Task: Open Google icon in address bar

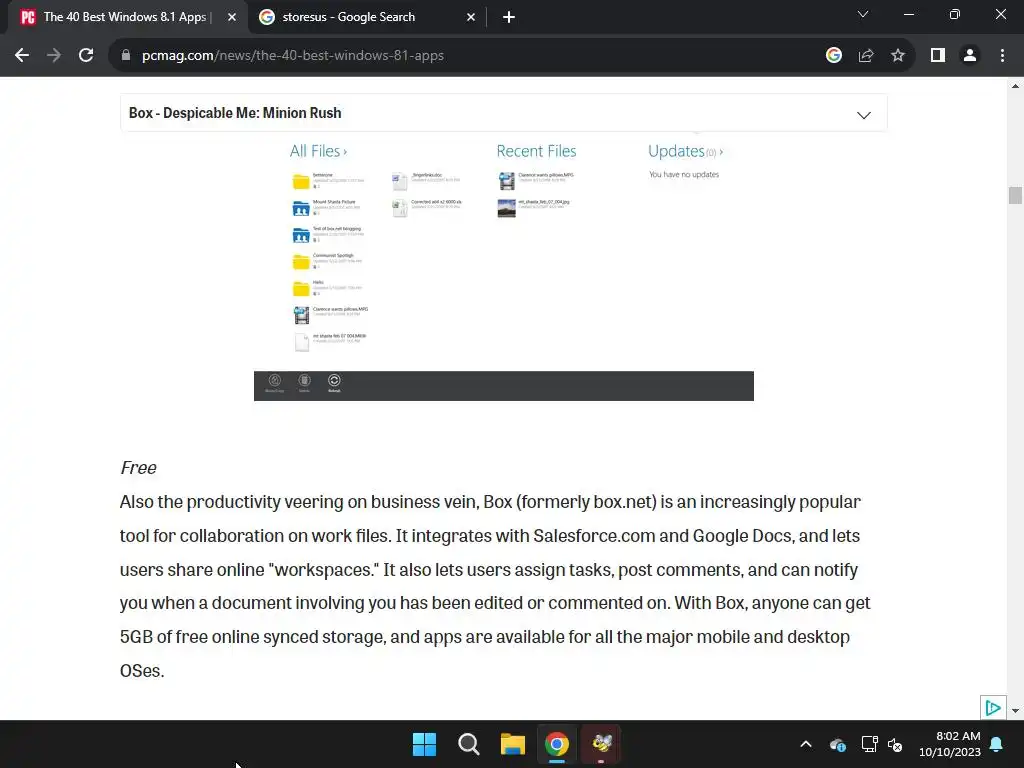Action: pyautogui.click(x=833, y=56)
